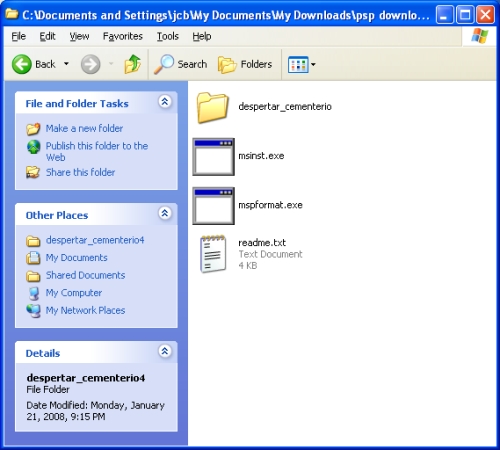The image size is (500, 450).
Task: Open the Favorites menu
Action: pyautogui.click(x=123, y=36)
